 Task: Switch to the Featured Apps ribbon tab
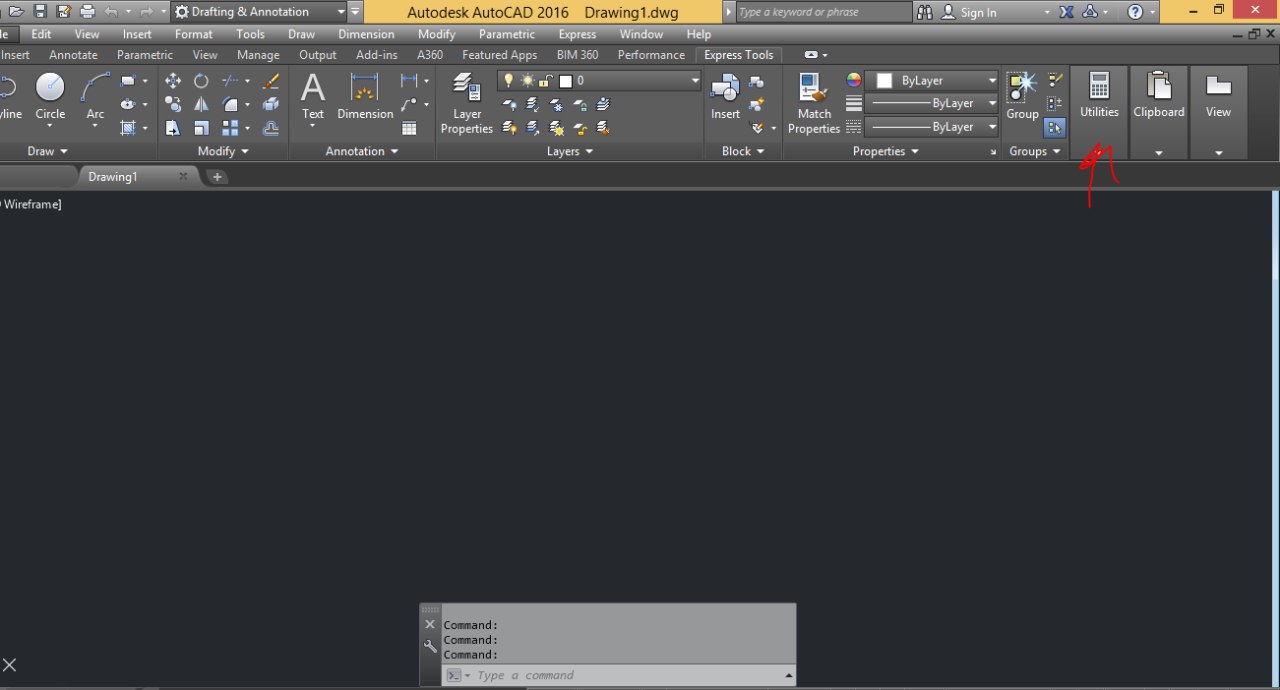[x=499, y=55]
